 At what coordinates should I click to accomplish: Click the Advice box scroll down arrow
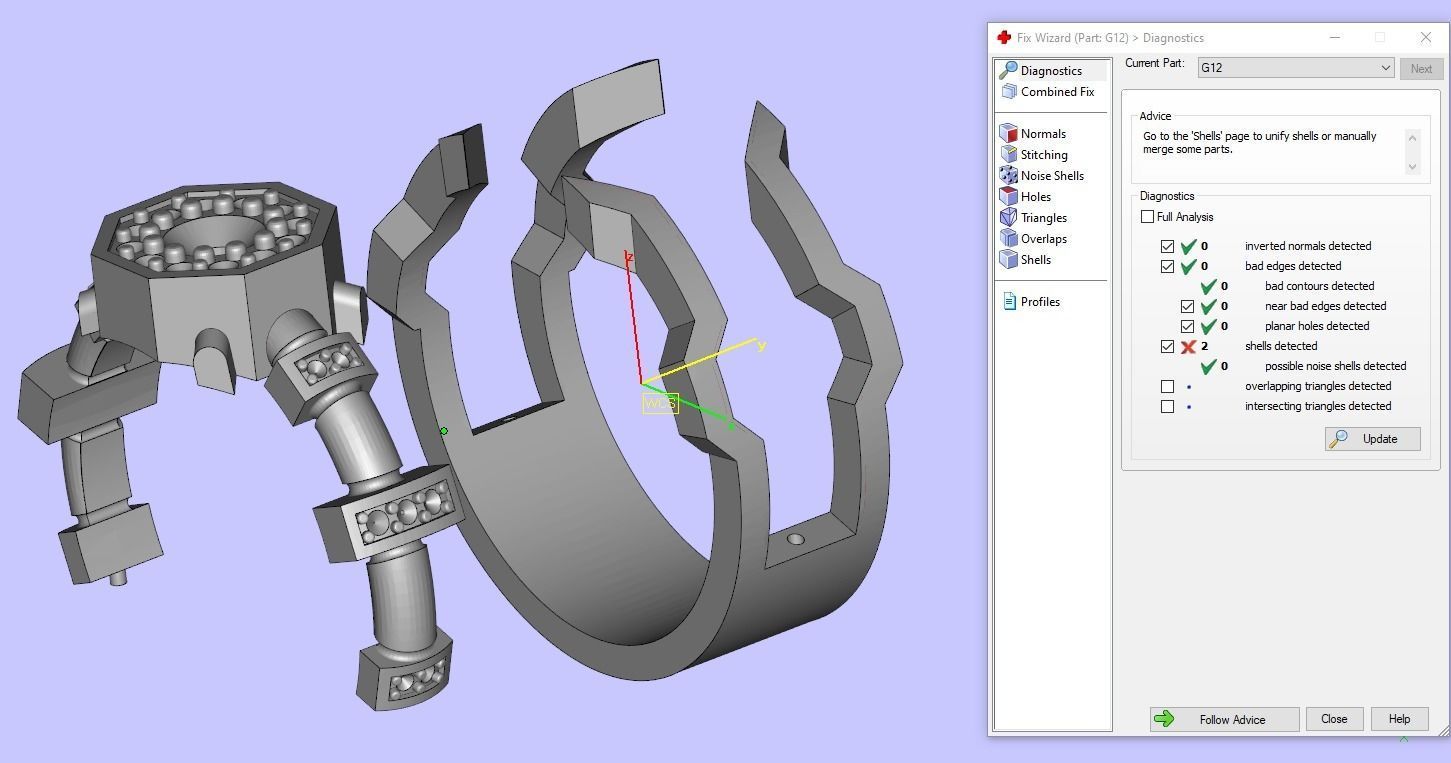[1412, 167]
